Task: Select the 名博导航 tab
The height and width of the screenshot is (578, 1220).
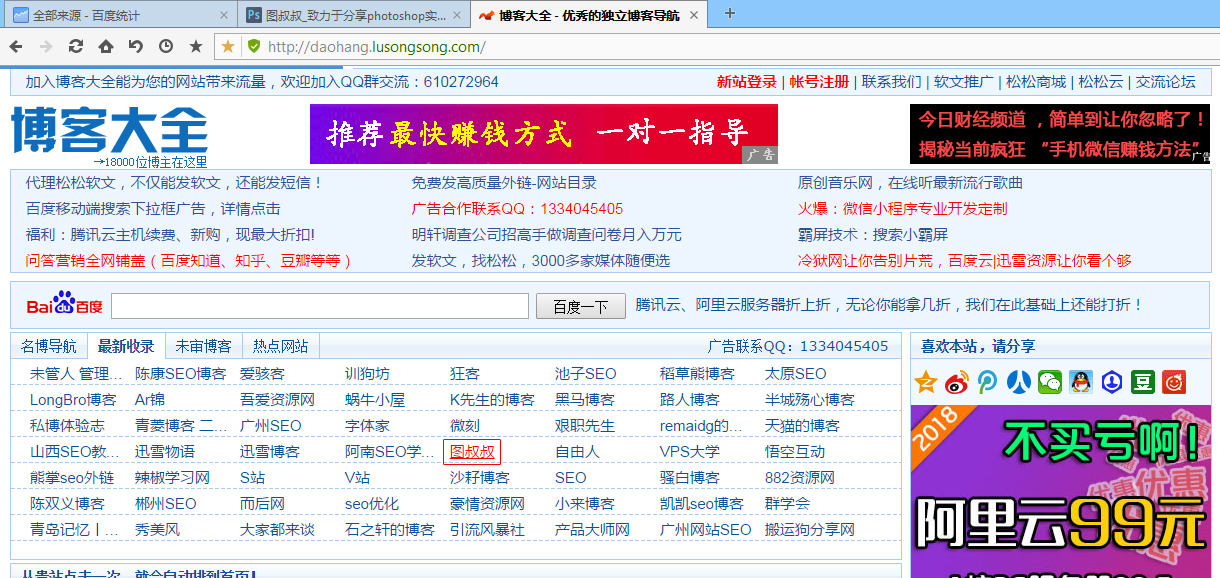Action: tap(49, 346)
